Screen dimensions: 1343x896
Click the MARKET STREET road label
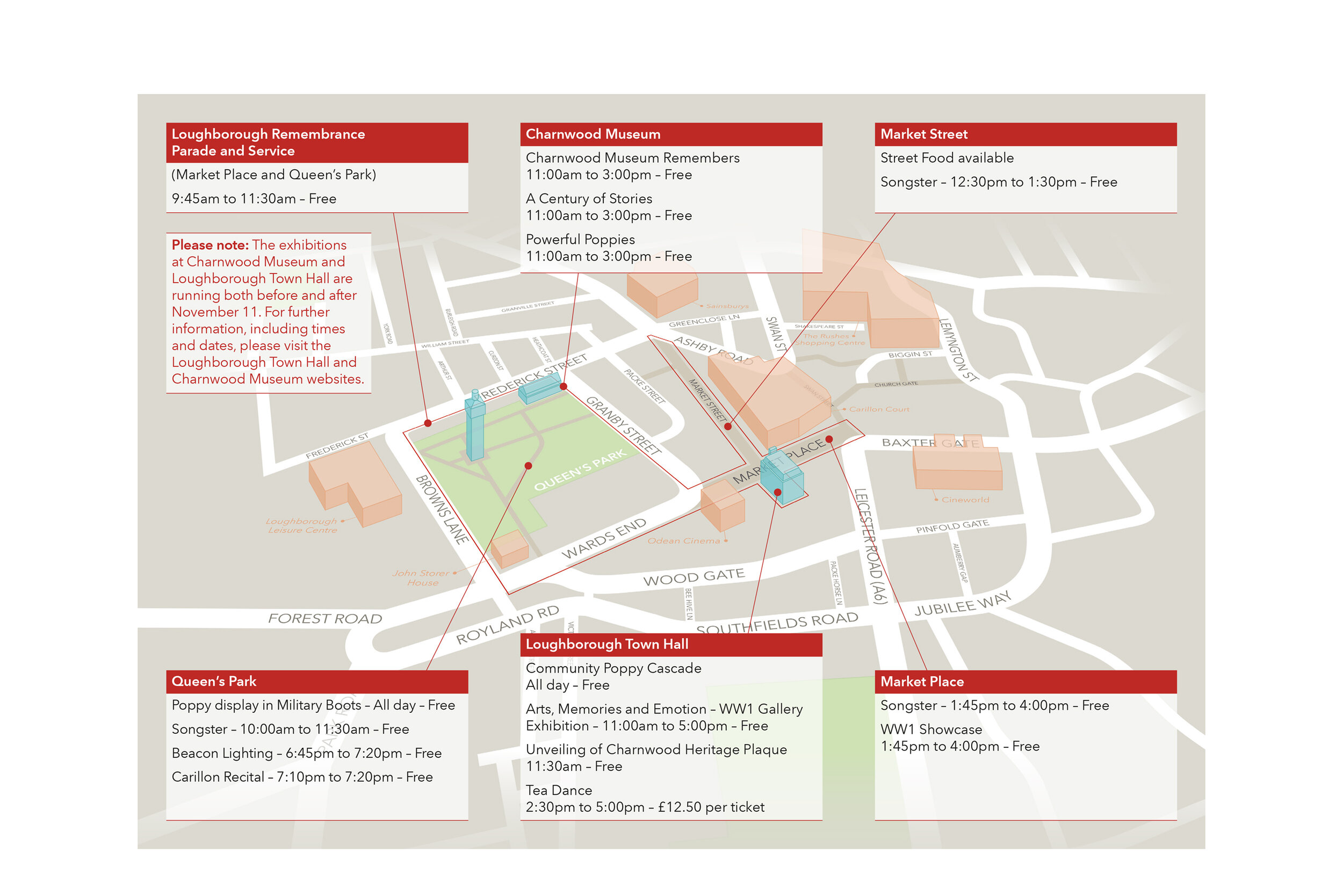pyautogui.click(x=707, y=400)
